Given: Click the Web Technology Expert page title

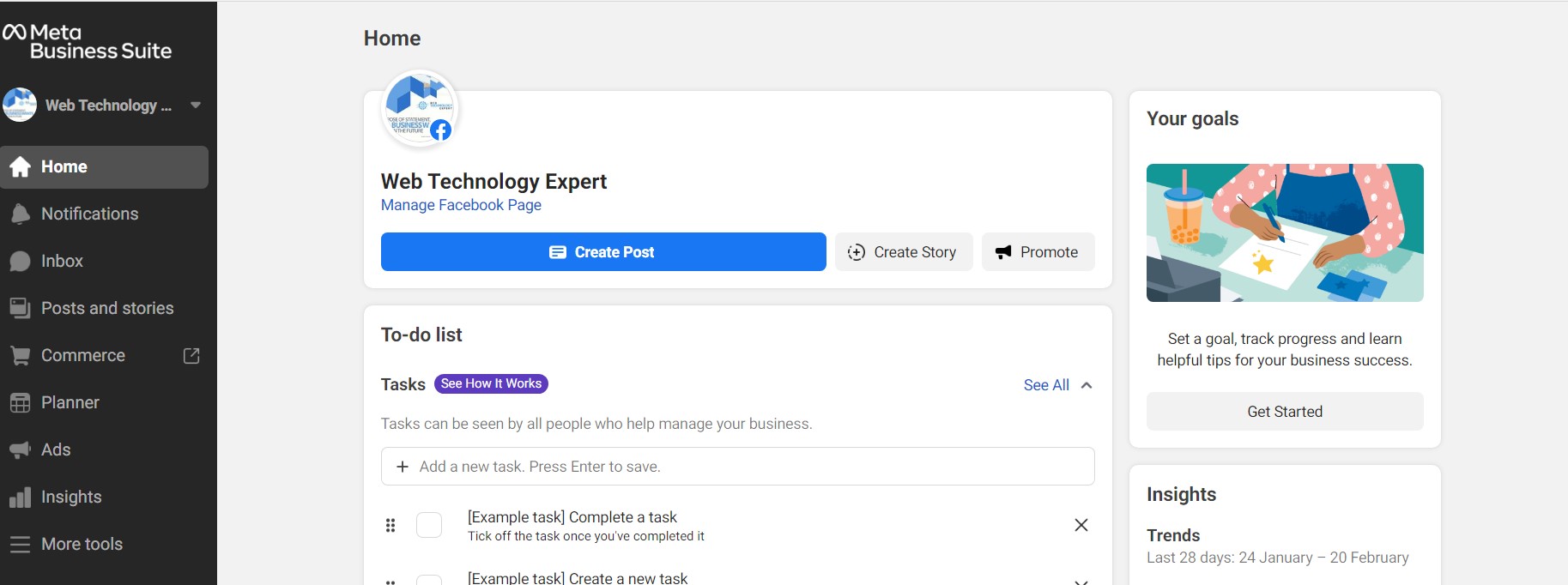Looking at the screenshot, I should [493, 181].
